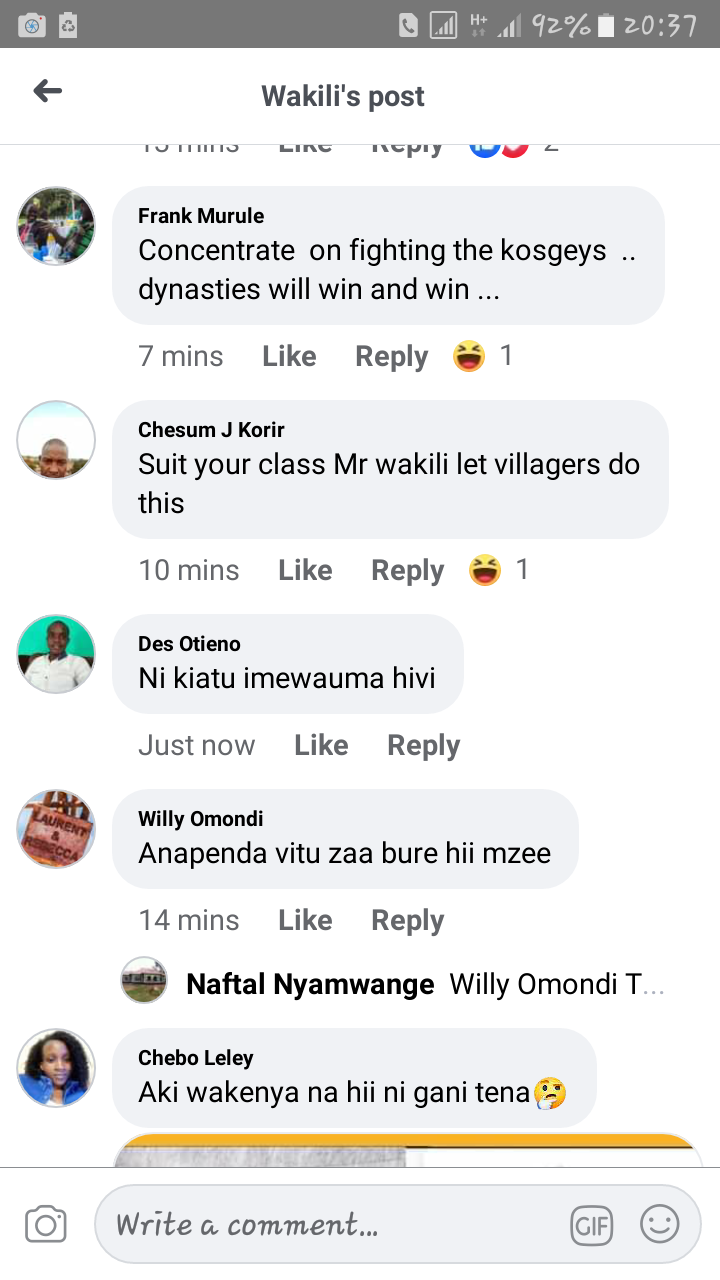
Task: Open the image attached to Chebo Leley's comment
Action: point(408,1150)
